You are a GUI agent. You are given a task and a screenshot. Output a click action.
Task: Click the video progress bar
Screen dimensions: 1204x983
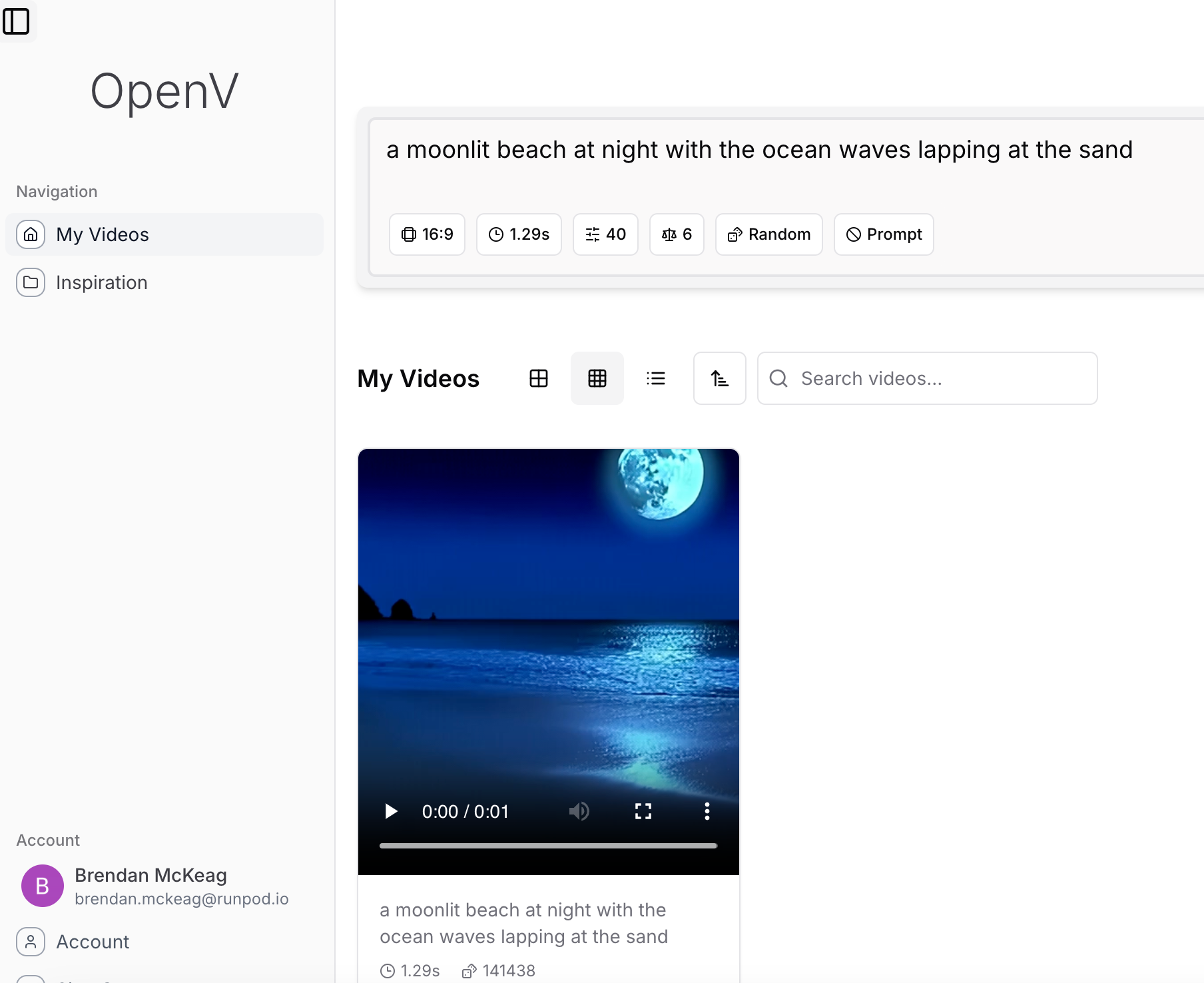[548, 846]
